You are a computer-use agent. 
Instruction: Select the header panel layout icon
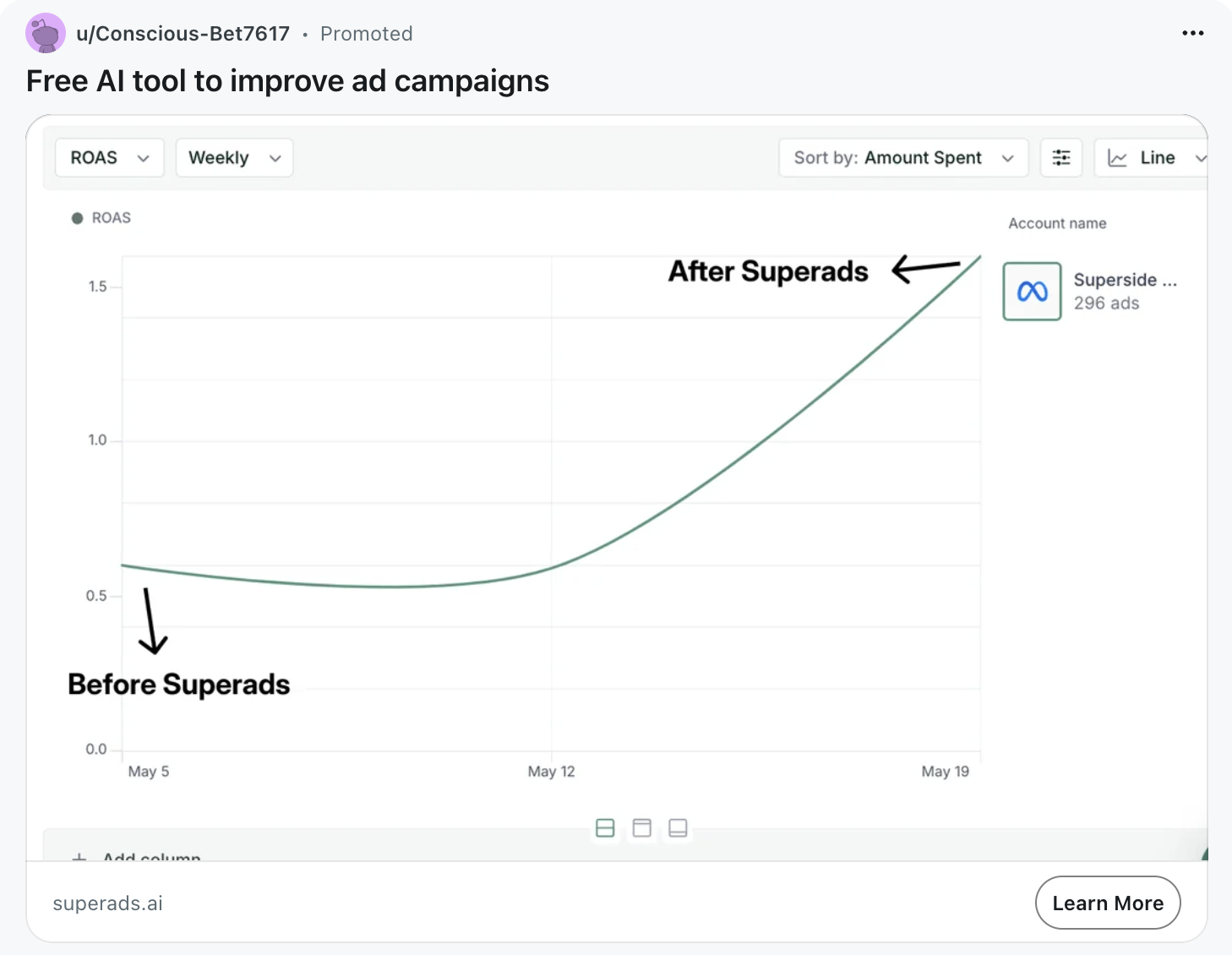point(641,828)
